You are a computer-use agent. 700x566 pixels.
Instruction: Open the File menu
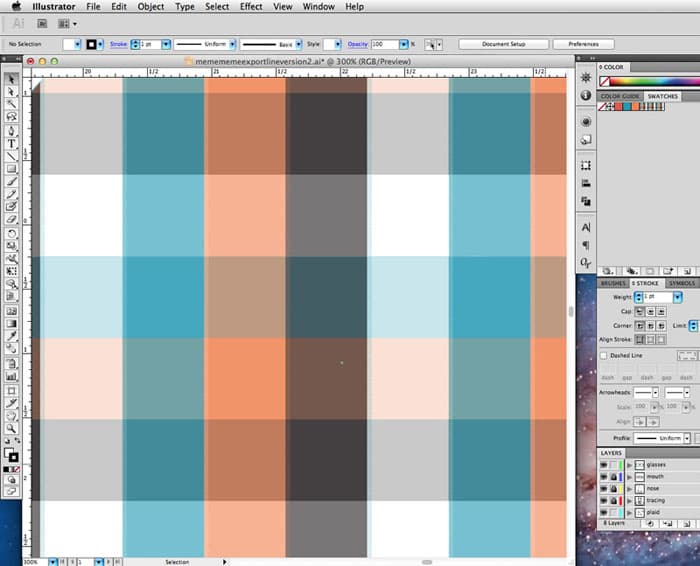[x=93, y=7]
